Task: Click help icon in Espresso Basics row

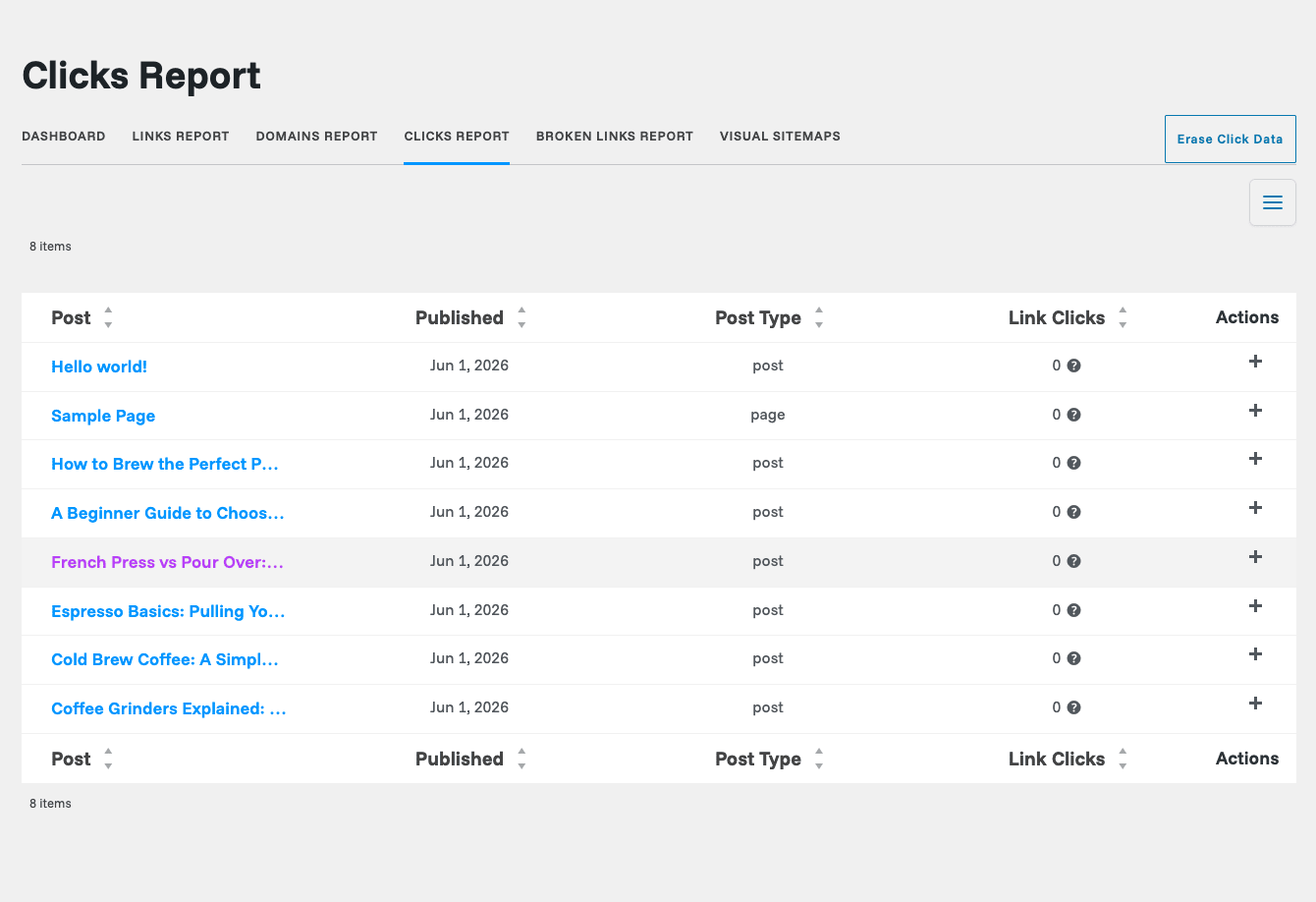Action: [x=1074, y=610]
